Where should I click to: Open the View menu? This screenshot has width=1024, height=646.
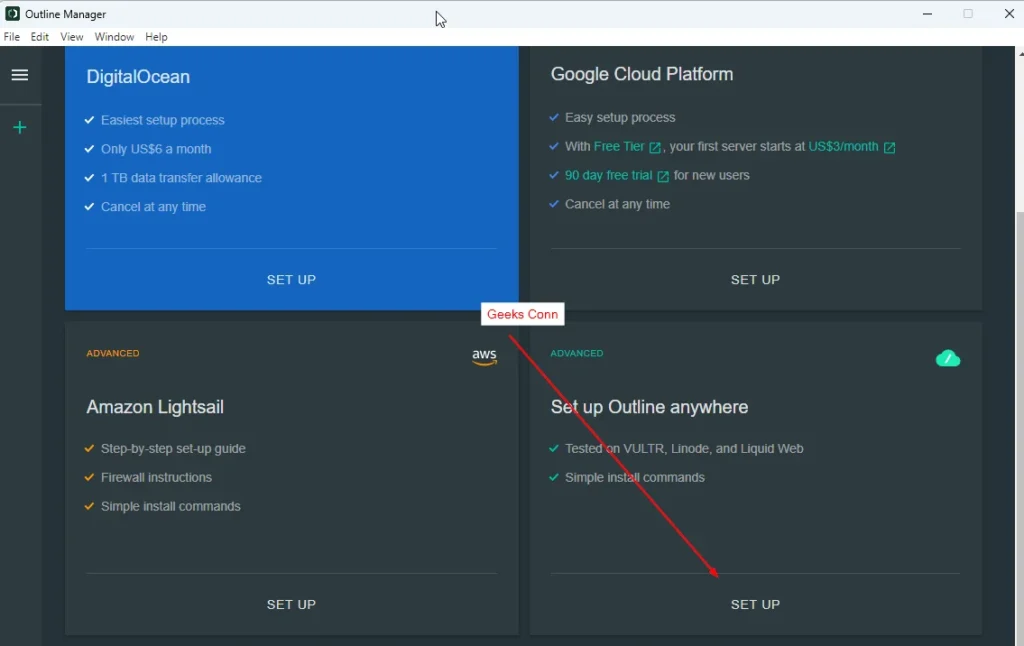tap(71, 36)
